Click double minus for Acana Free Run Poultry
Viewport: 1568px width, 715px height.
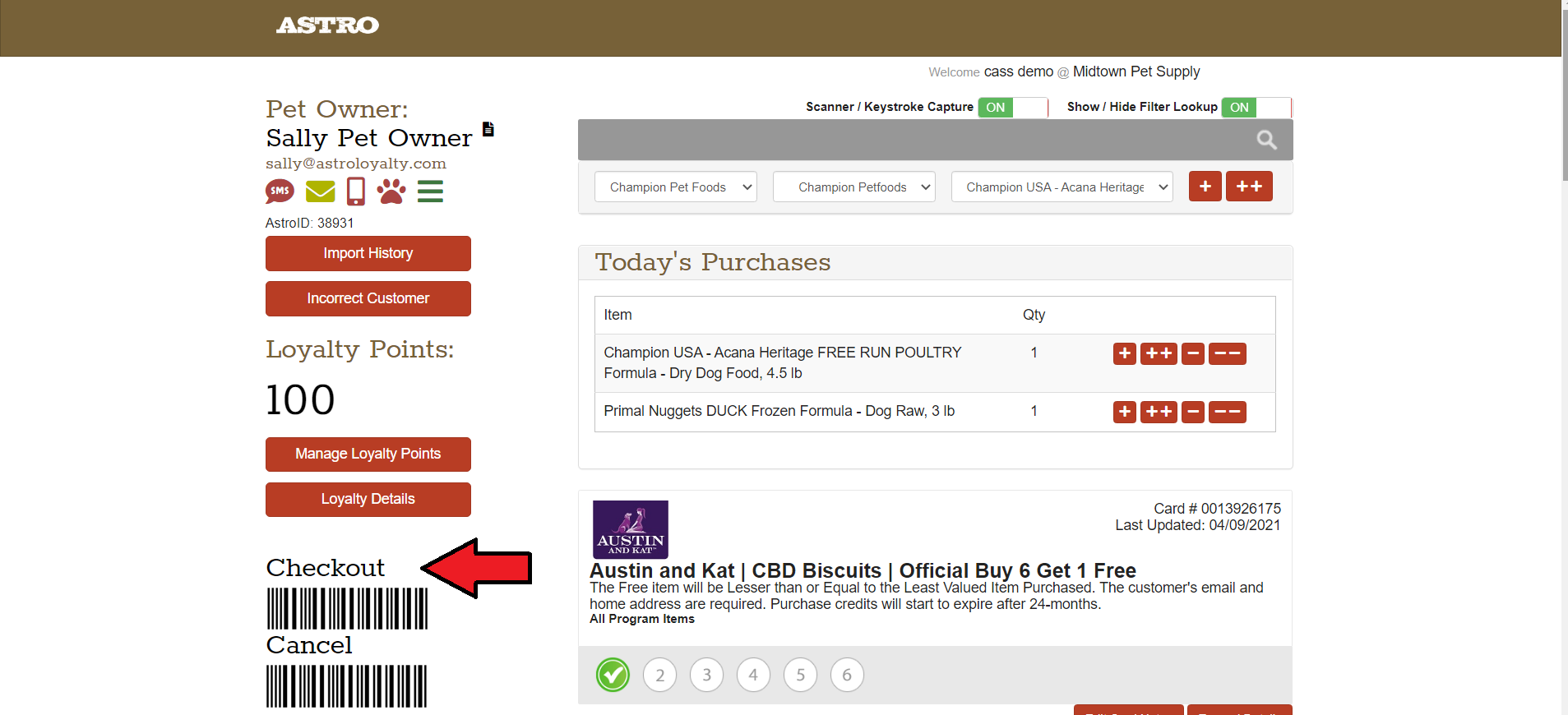pyautogui.click(x=1228, y=353)
